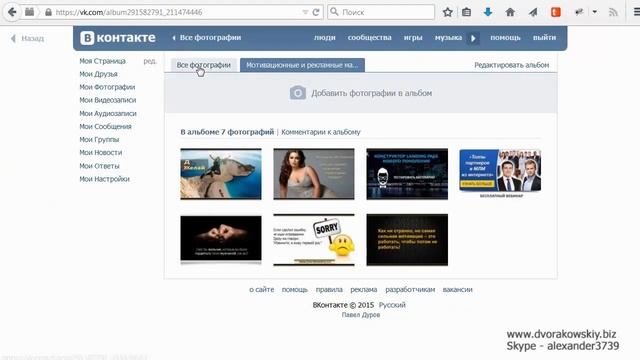Open музыка in header menu
This screenshot has height=360, width=640.
(448, 38)
